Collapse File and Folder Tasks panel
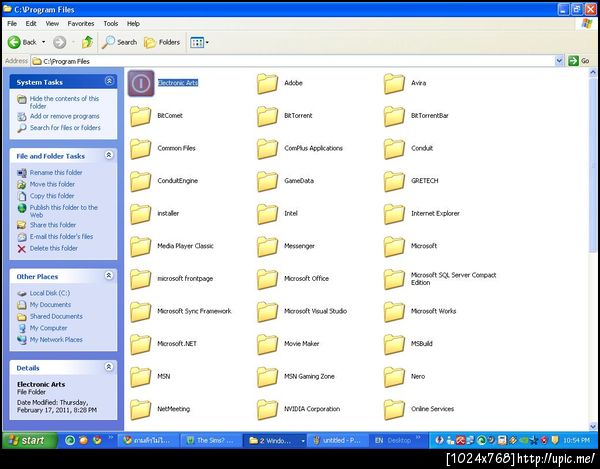The image size is (600, 469). tap(109, 155)
